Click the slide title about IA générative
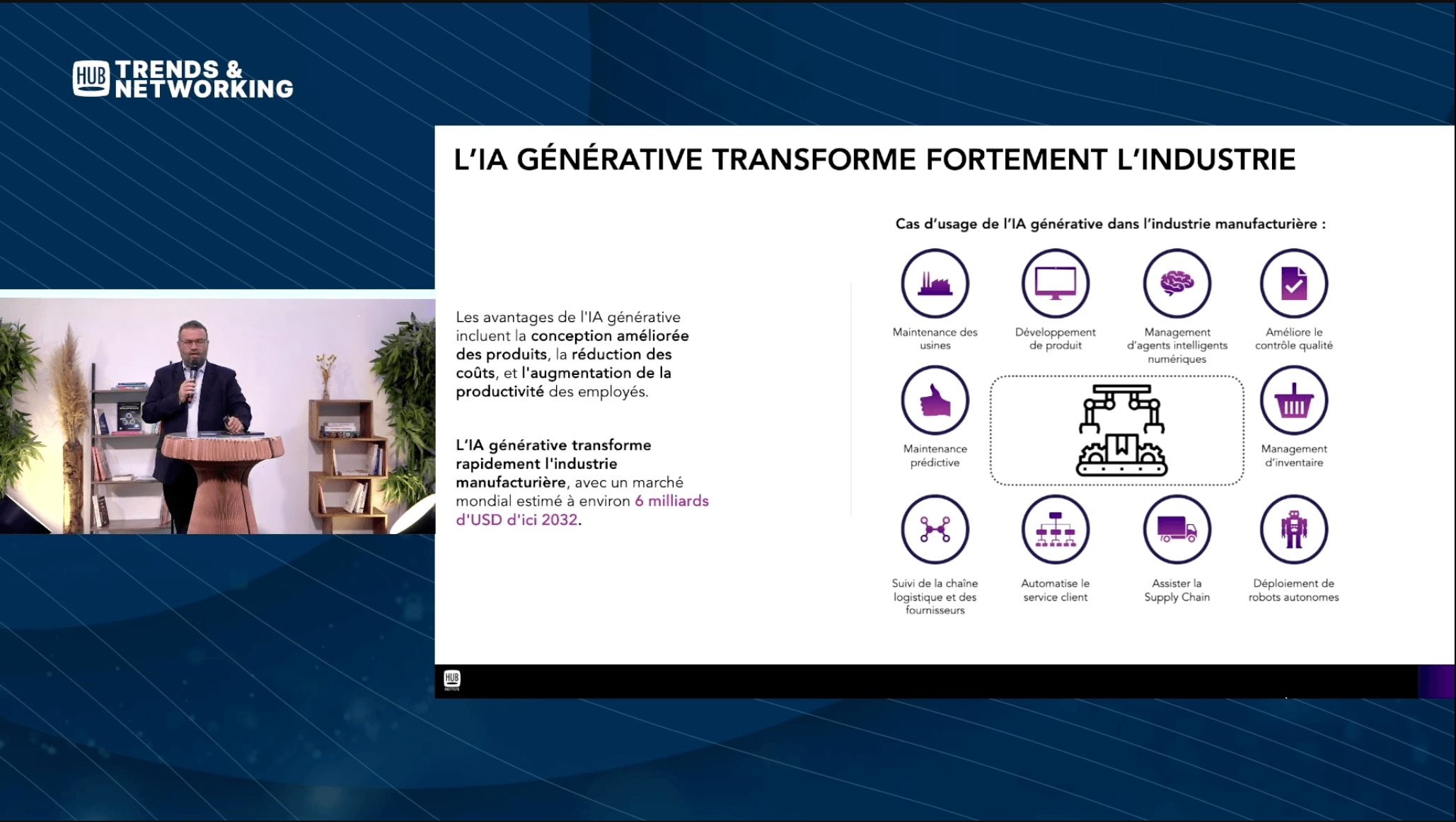Screen dimensions: 1456x822 pyautogui.click(x=874, y=159)
